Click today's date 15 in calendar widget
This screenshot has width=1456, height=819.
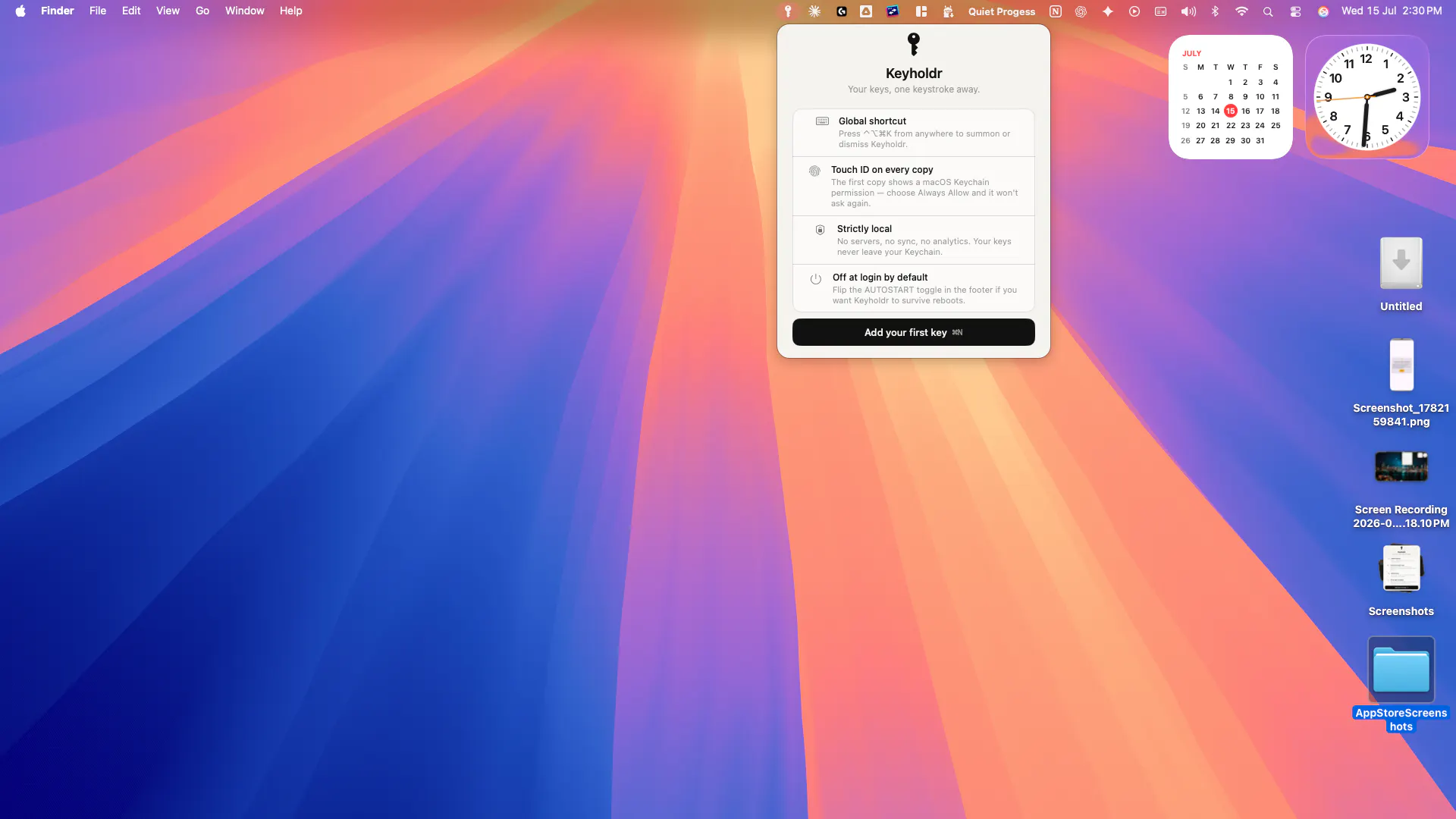point(1230,111)
